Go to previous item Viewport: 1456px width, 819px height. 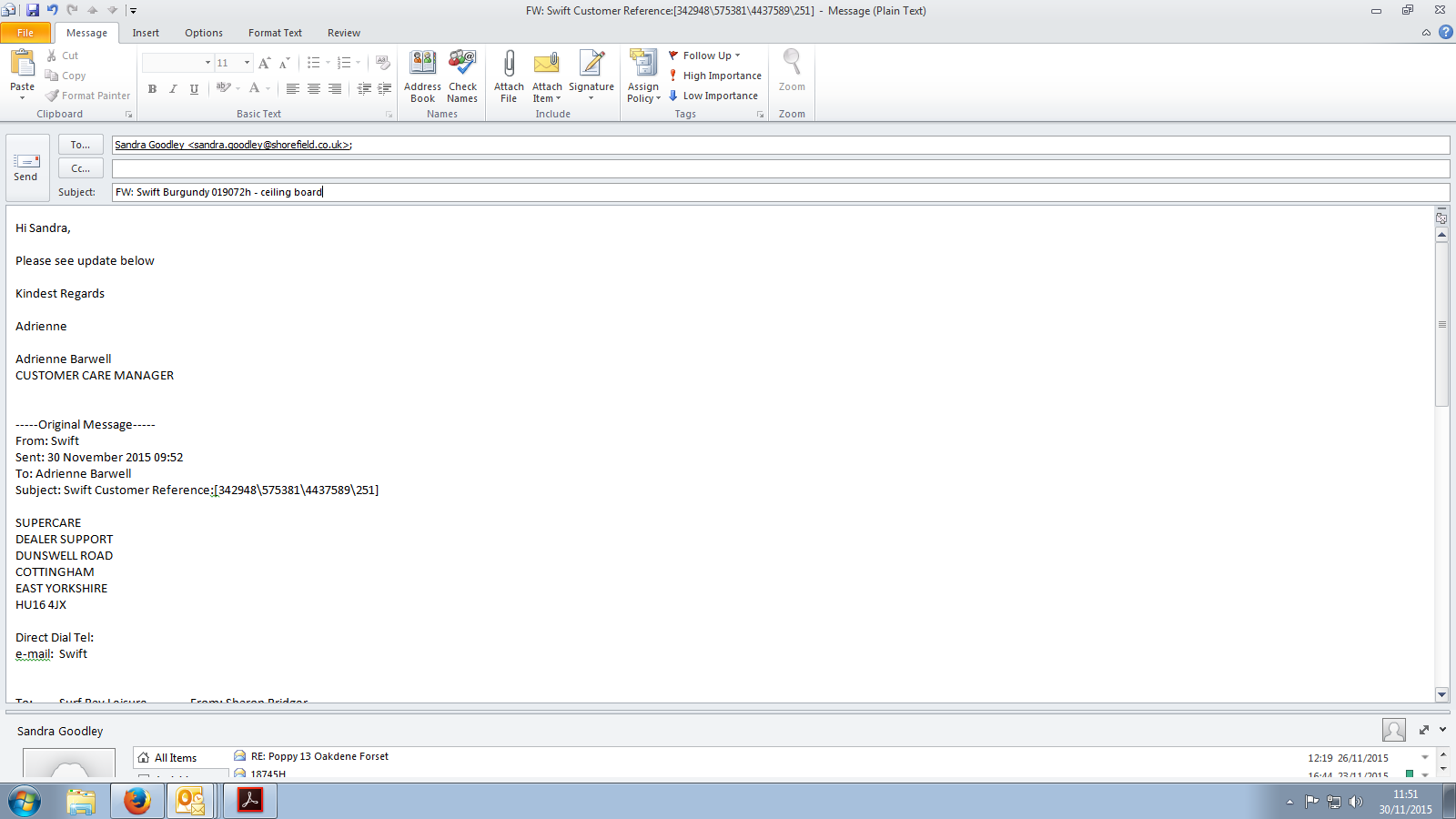click(x=93, y=10)
